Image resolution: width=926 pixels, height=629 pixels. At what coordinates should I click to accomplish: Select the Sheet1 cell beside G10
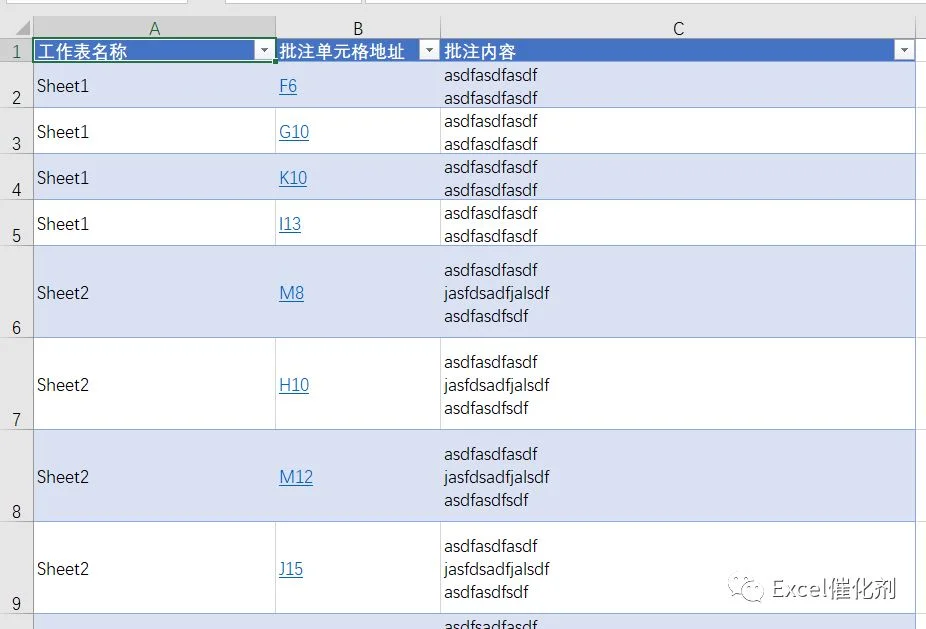154,131
